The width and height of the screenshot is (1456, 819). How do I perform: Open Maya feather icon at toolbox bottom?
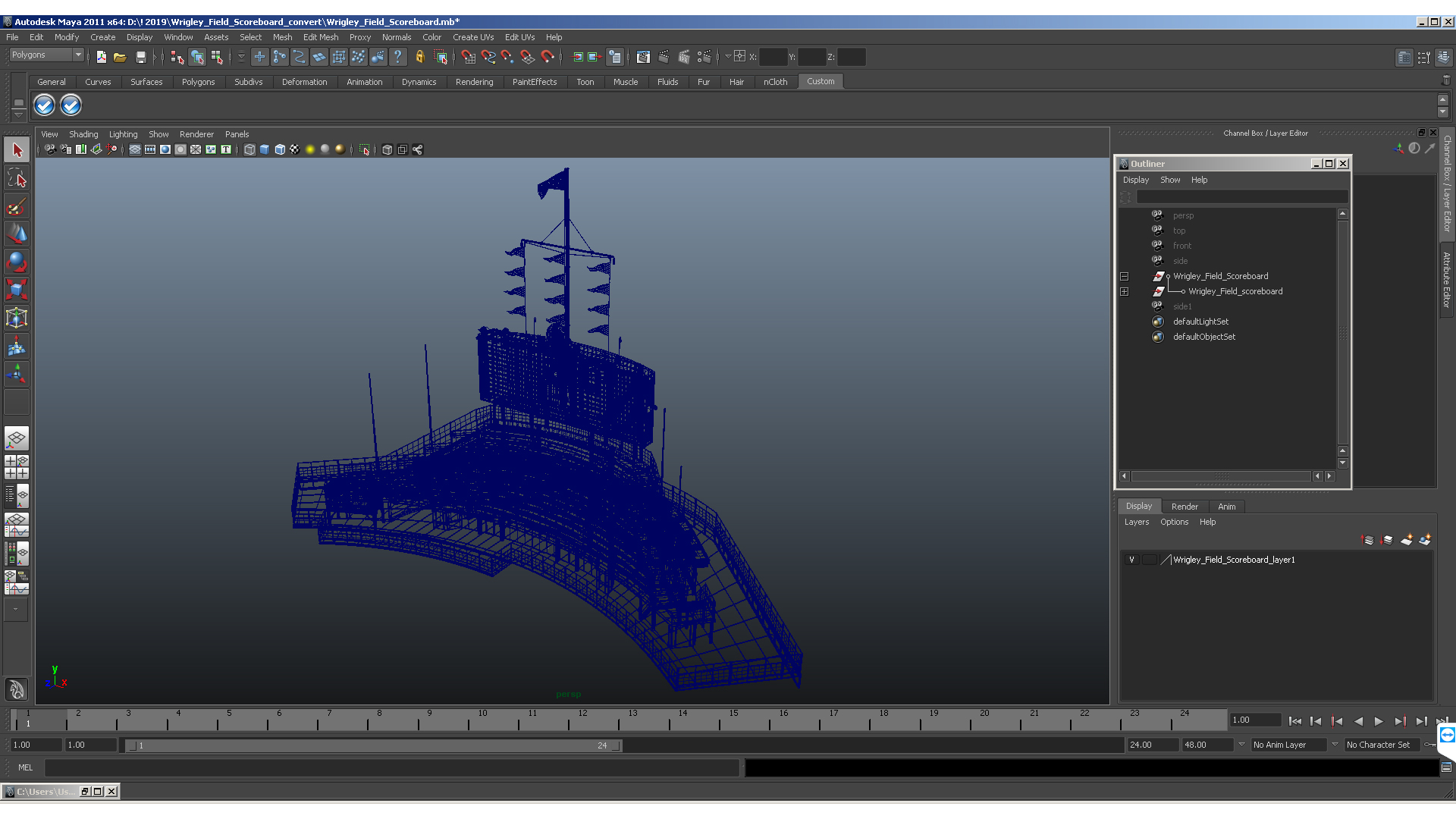coord(17,689)
